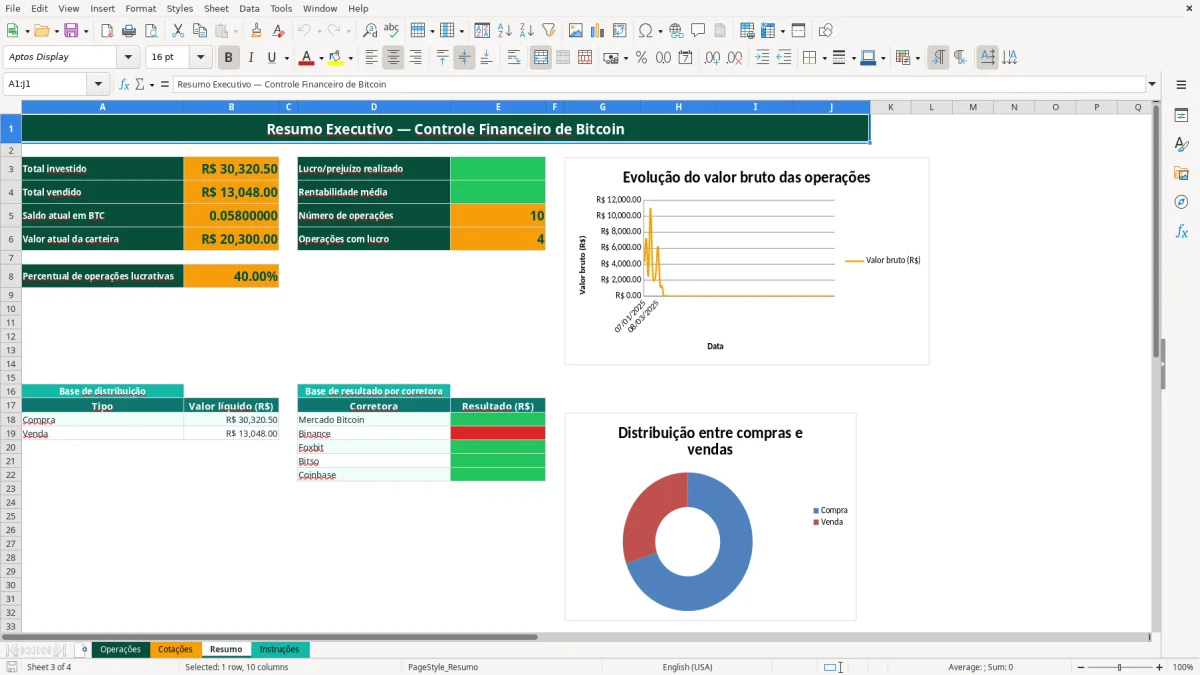Switch to the Instruções sheet tab

point(280,649)
